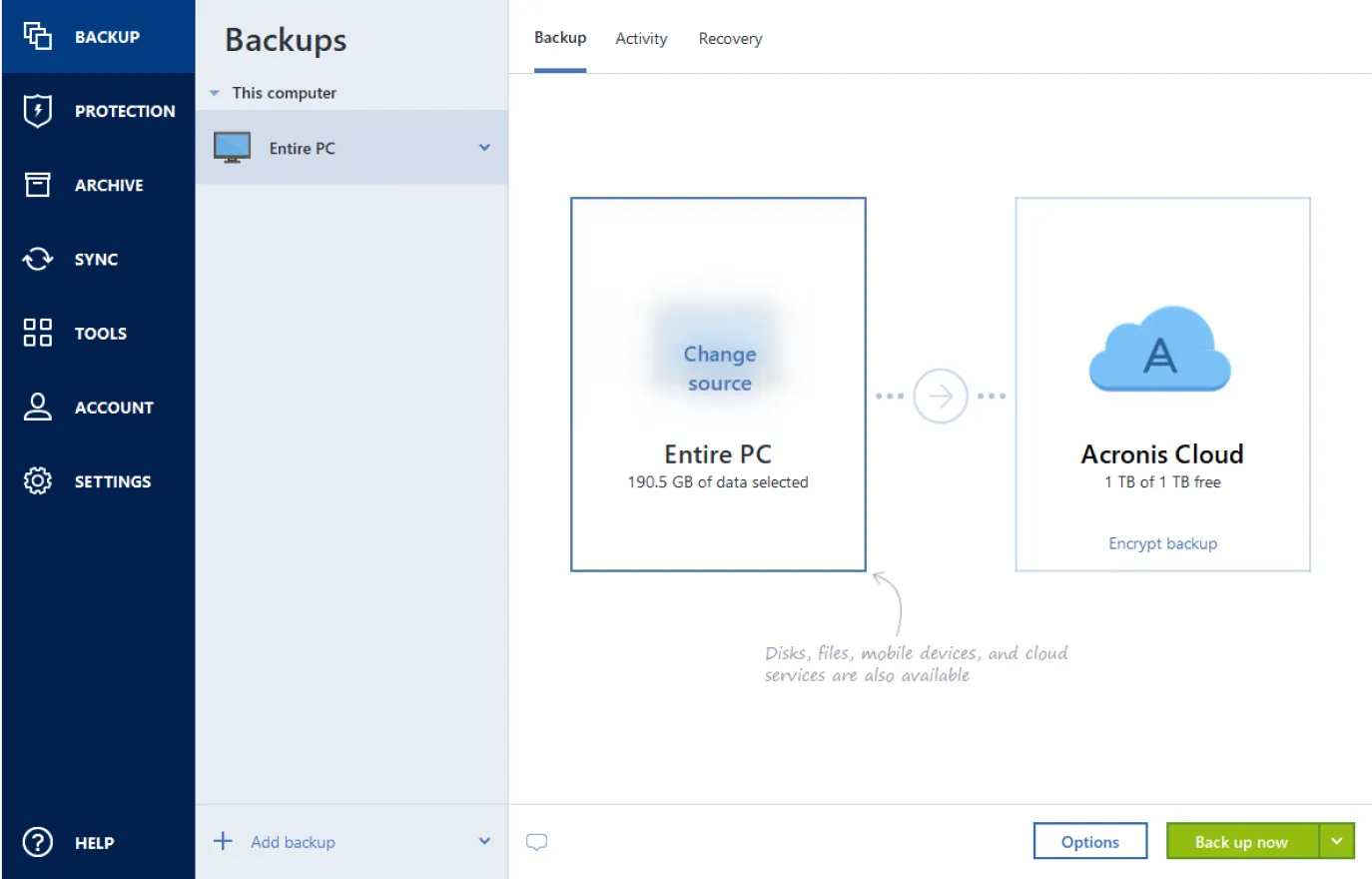Open the comment speech bubble icon
Image resolution: width=1372 pixels, height=879 pixels.
pyautogui.click(x=536, y=842)
